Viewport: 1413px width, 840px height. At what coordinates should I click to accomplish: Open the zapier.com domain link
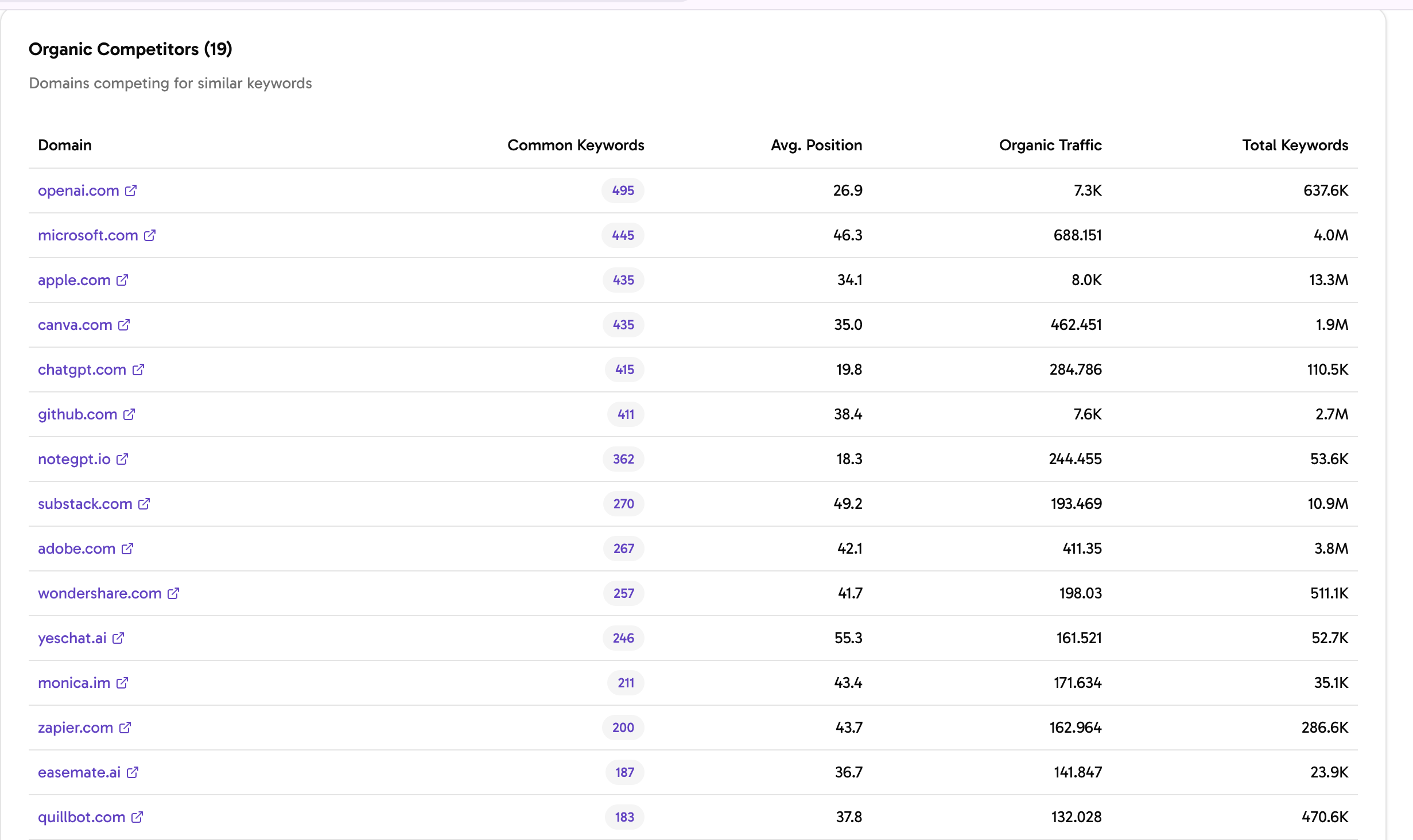(x=75, y=728)
